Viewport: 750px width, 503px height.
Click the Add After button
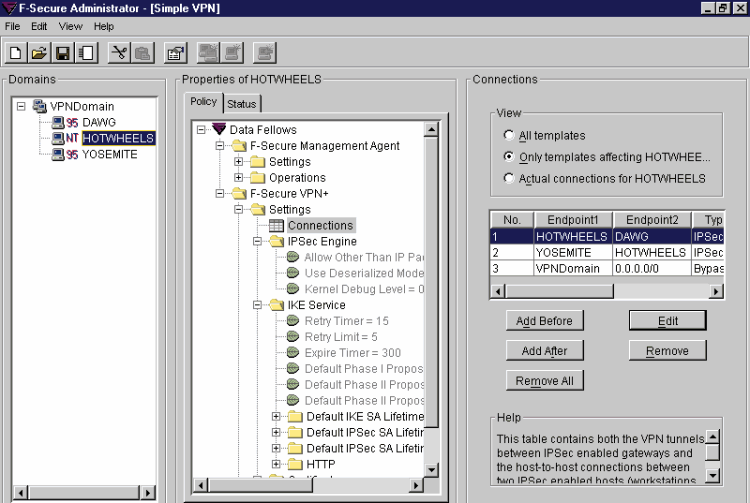pos(544,350)
